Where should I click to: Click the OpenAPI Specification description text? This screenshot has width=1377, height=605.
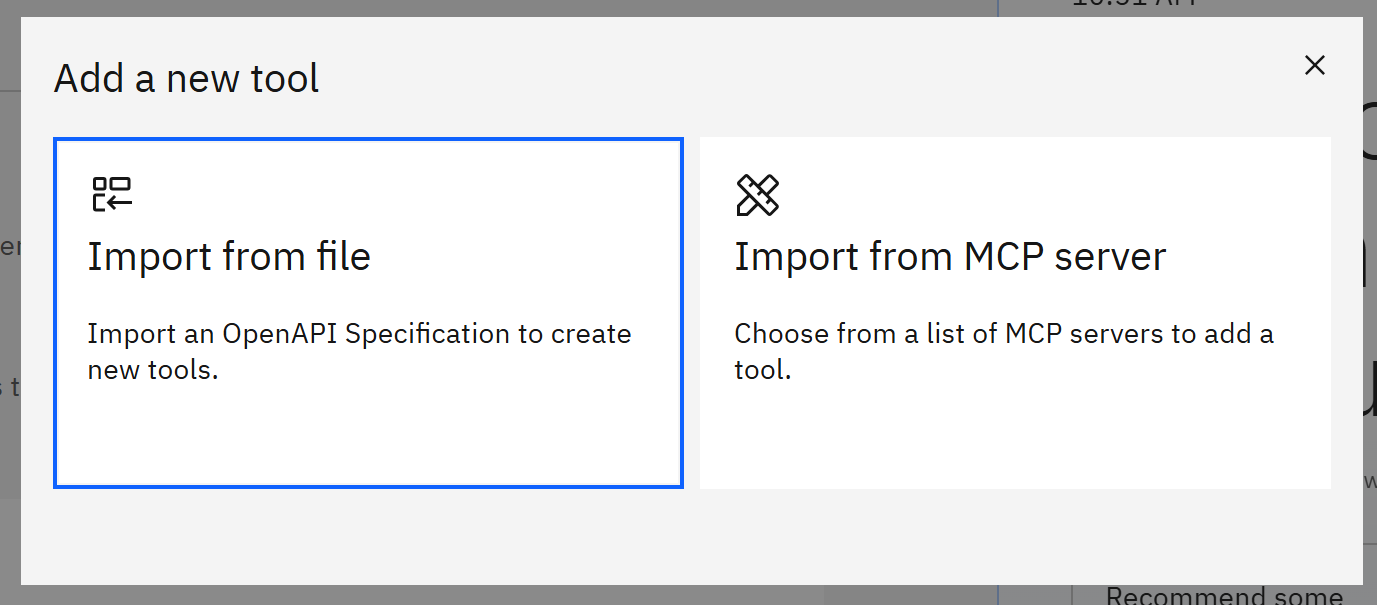359,352
